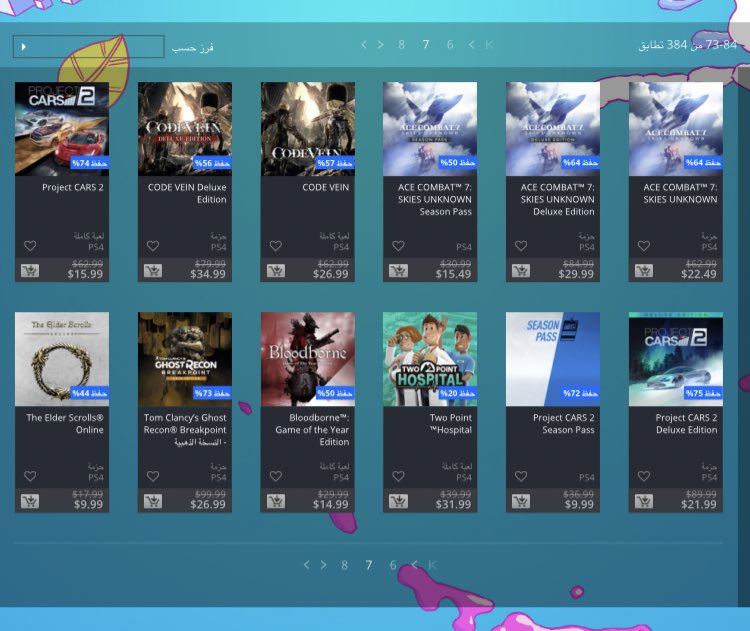The width and height of the screenshot is (750, 631).
Task: Click Ghost Recon Breakpoint cover thumbnail
Action: click(x=185, y=359)
